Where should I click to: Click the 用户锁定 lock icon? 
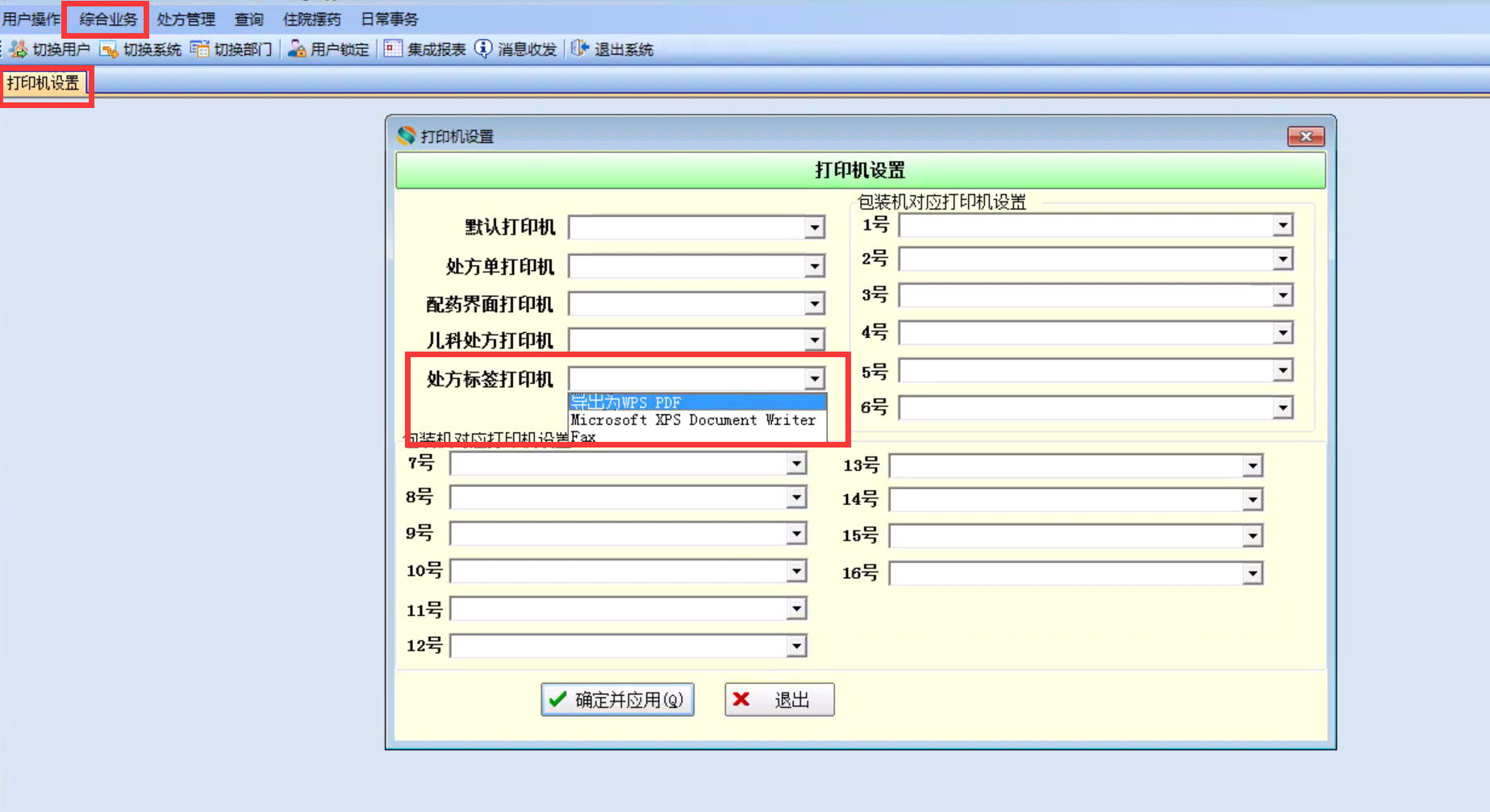(297, 50)
